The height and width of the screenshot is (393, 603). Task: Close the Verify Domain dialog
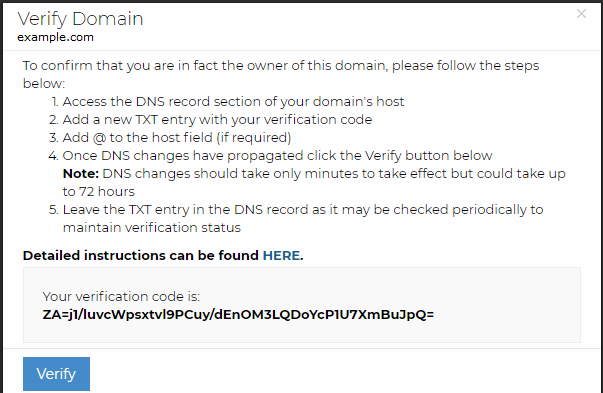pos(581,14)
